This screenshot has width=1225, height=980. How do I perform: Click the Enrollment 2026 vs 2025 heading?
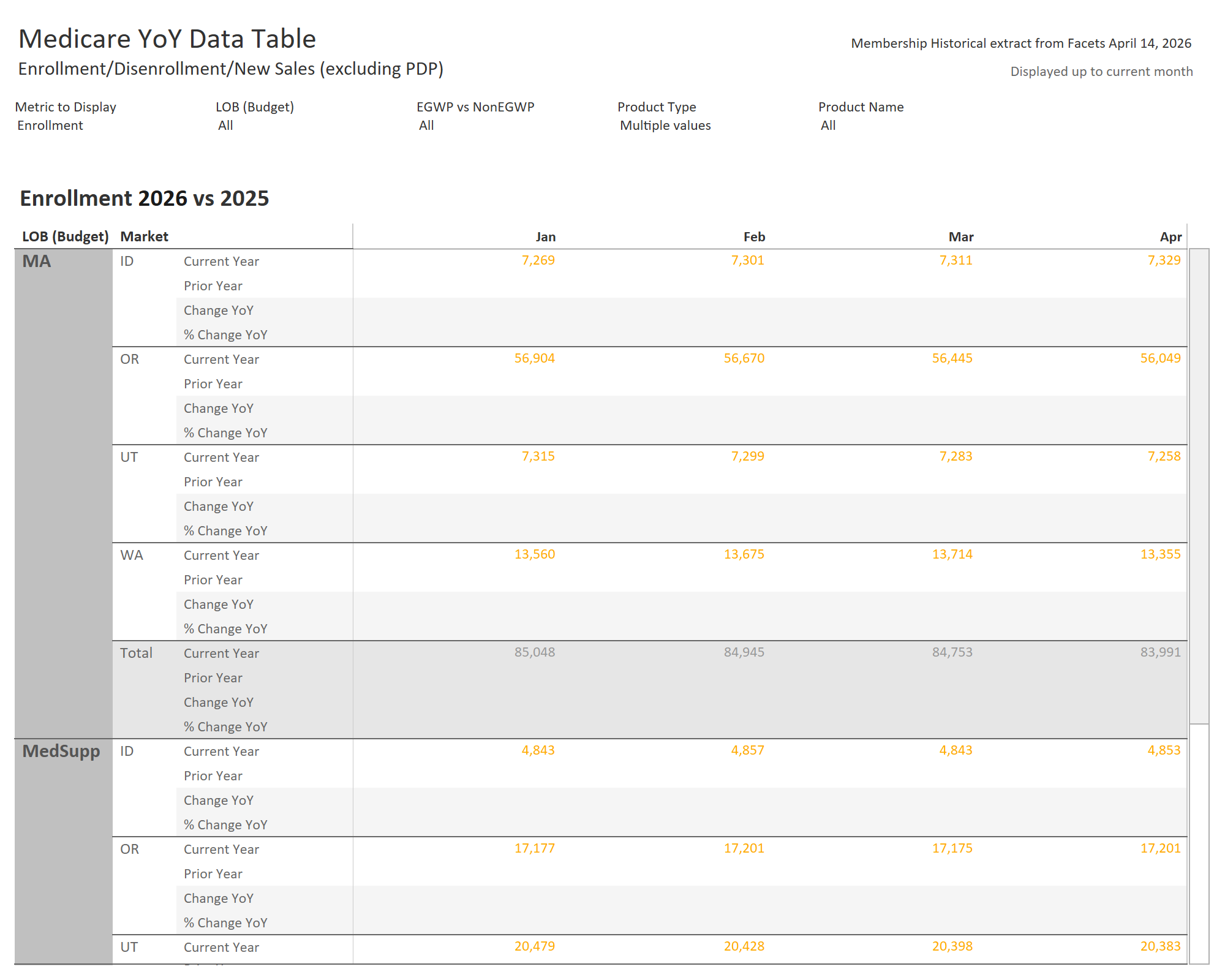click(145, 198)
